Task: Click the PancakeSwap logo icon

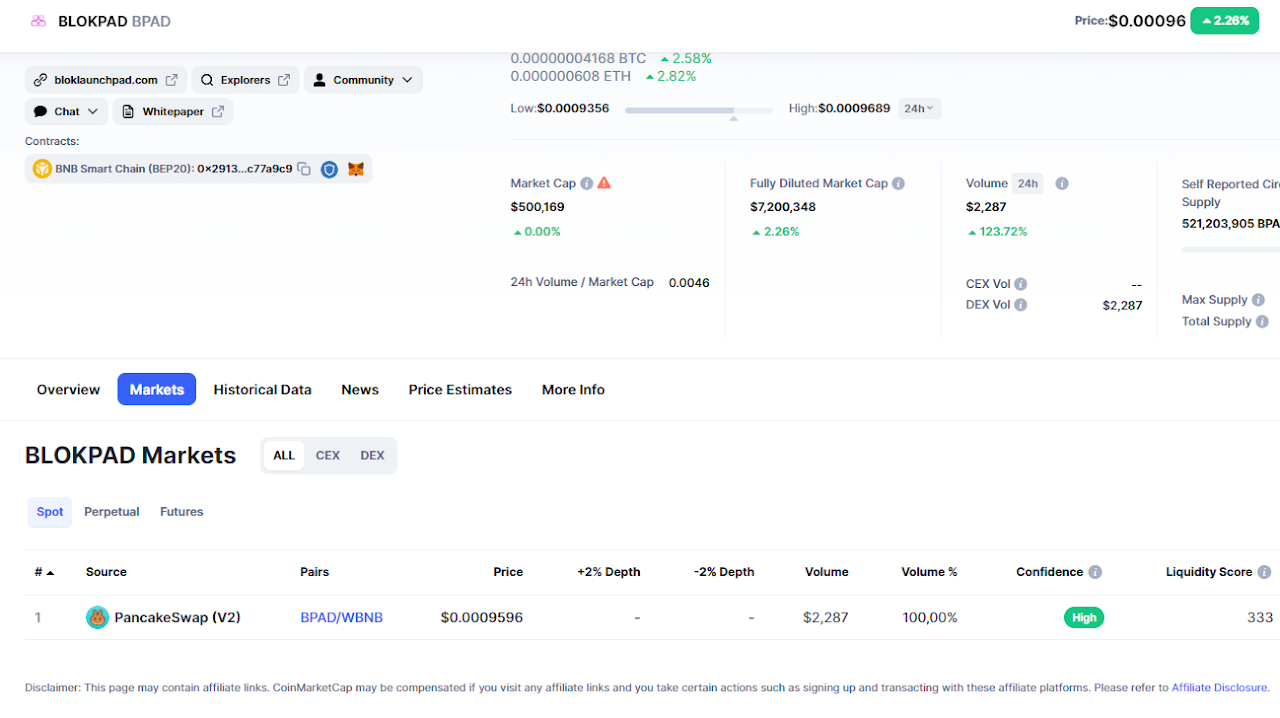Action: (97, 617)
